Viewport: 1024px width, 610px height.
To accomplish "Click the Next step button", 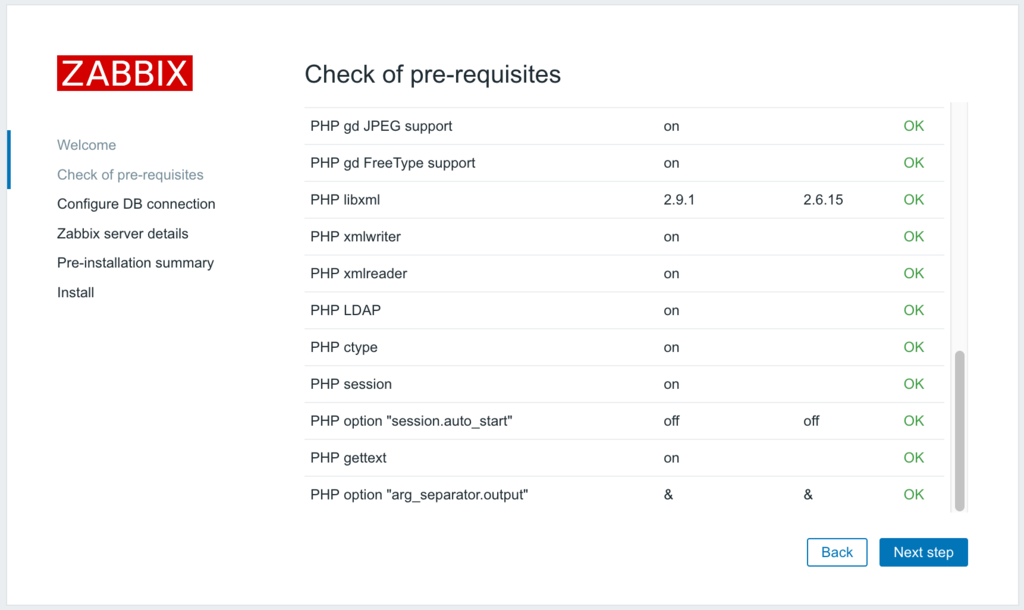I will click(923, 552).
